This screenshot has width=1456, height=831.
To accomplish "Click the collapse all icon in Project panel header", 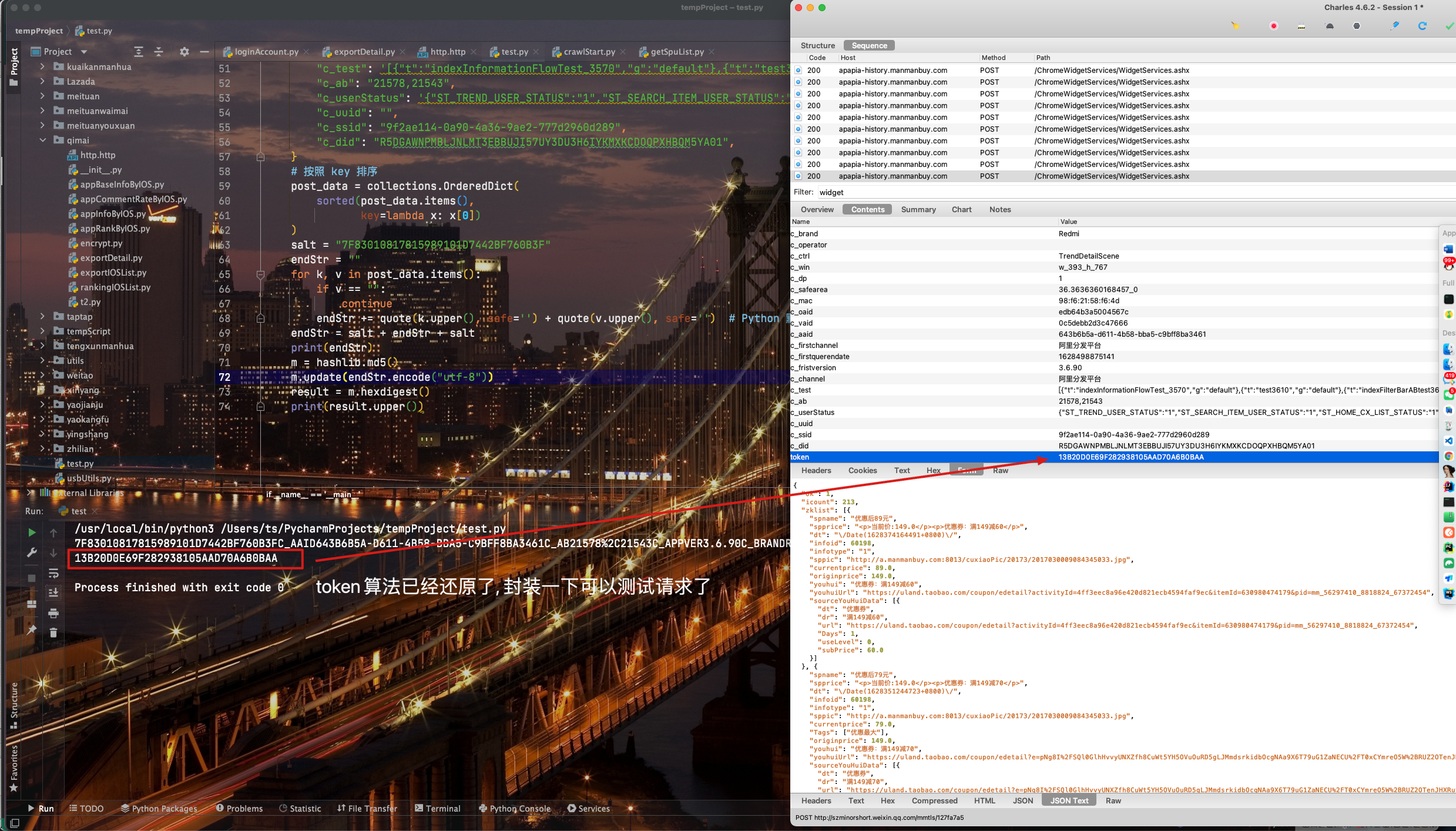I will [159, 52].
